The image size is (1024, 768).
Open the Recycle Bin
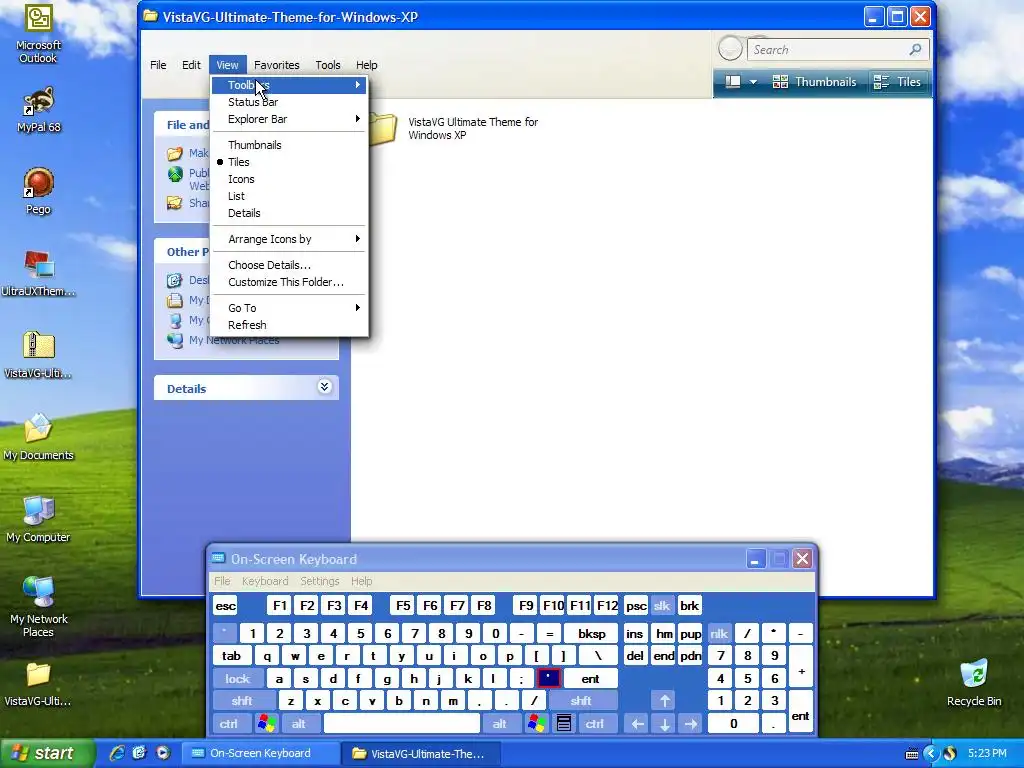click(974, 682)
